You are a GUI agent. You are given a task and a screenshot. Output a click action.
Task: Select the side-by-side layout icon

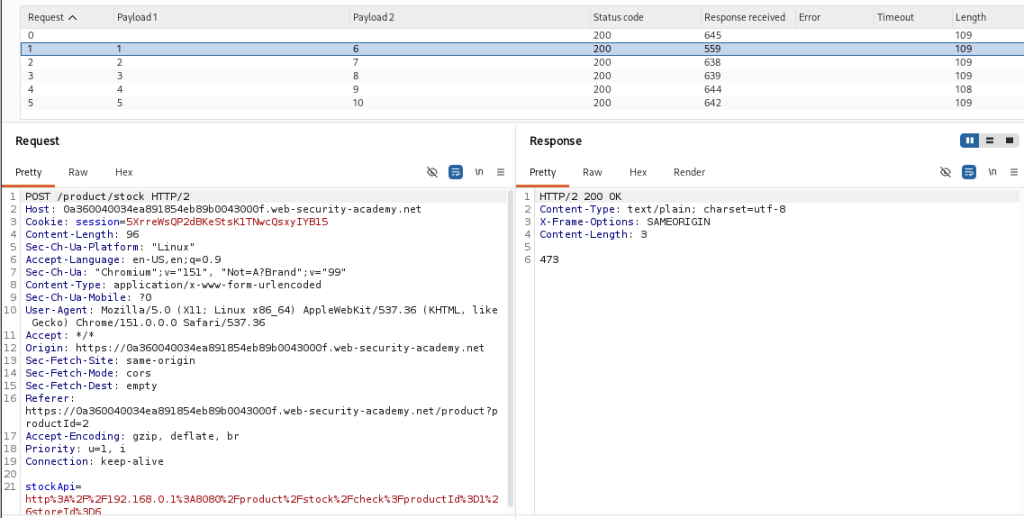tap(970, 140)
